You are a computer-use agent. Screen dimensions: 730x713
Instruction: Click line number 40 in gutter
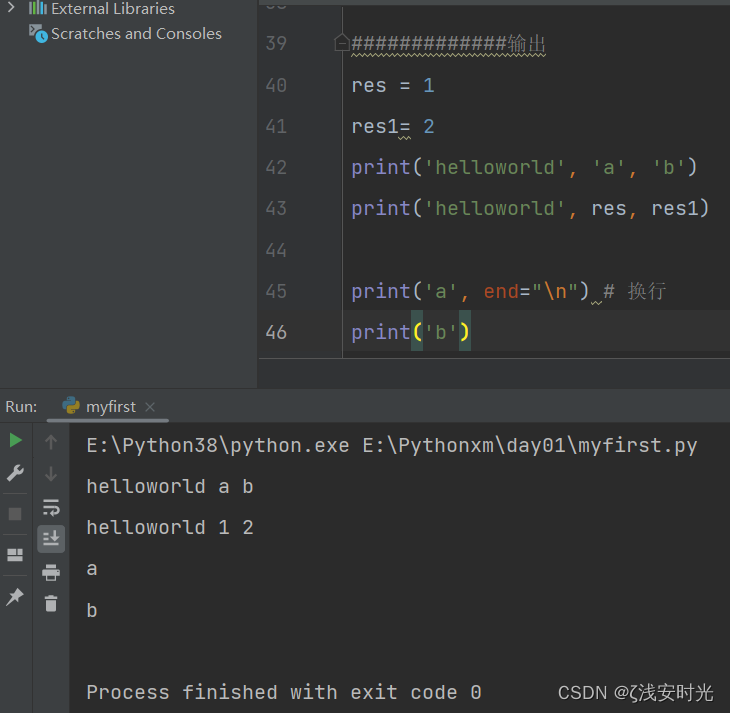[x=276, y=86]
